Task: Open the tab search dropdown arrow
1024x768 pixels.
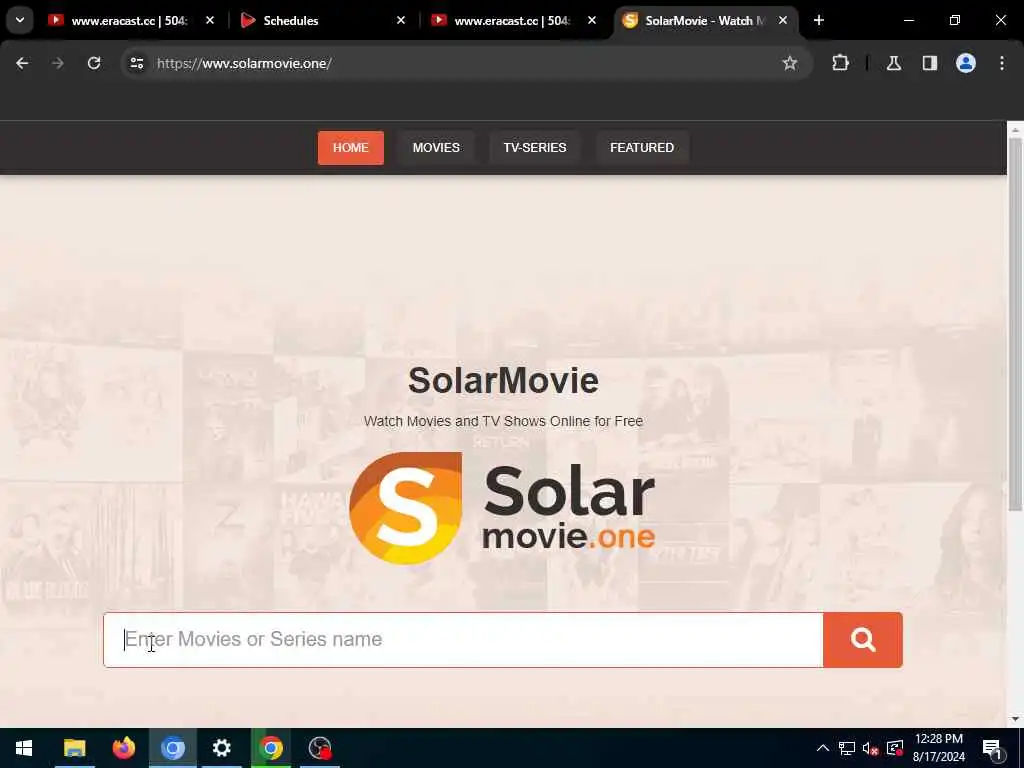Action: [20, 20]
